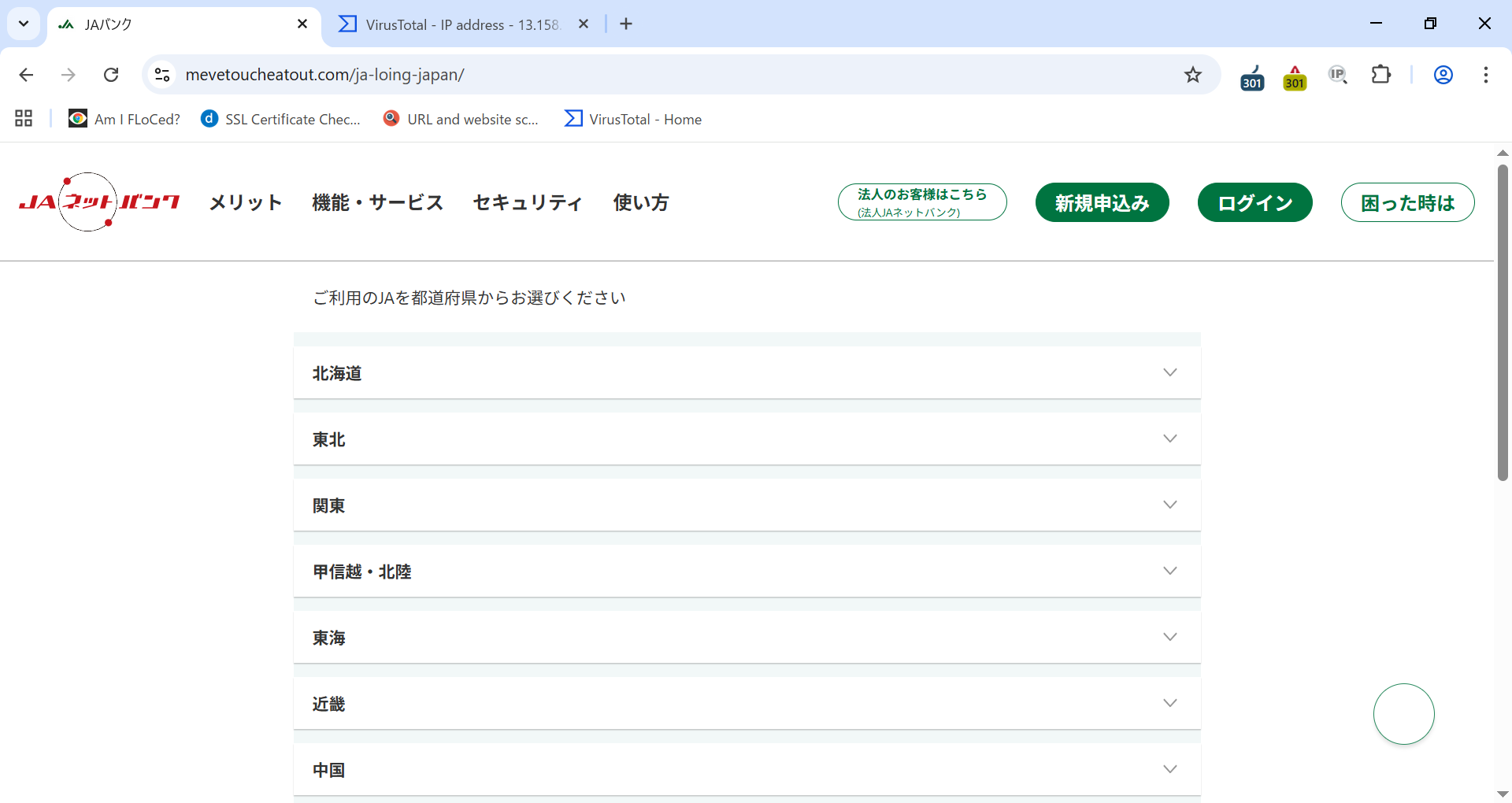The width and height of the screenshot is (1512, 803).
Task: Click the address bar URL
Action: click(324, 75)
